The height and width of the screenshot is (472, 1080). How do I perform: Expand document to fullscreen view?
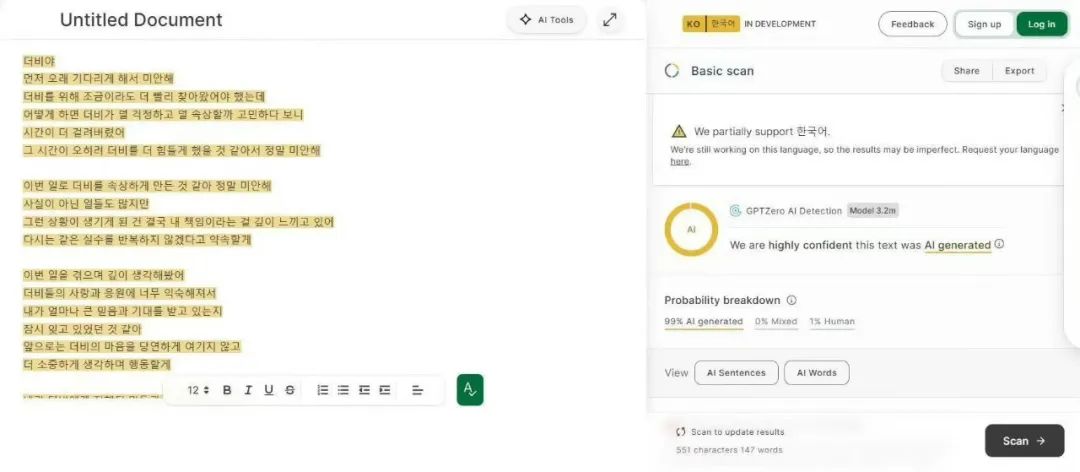[610, 20]
